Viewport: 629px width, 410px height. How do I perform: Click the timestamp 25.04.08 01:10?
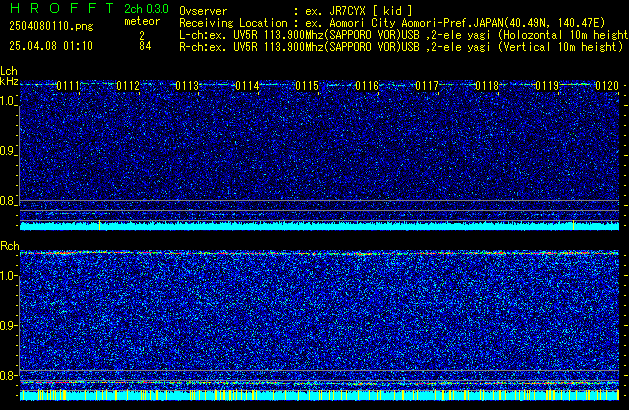click(51, 46)
